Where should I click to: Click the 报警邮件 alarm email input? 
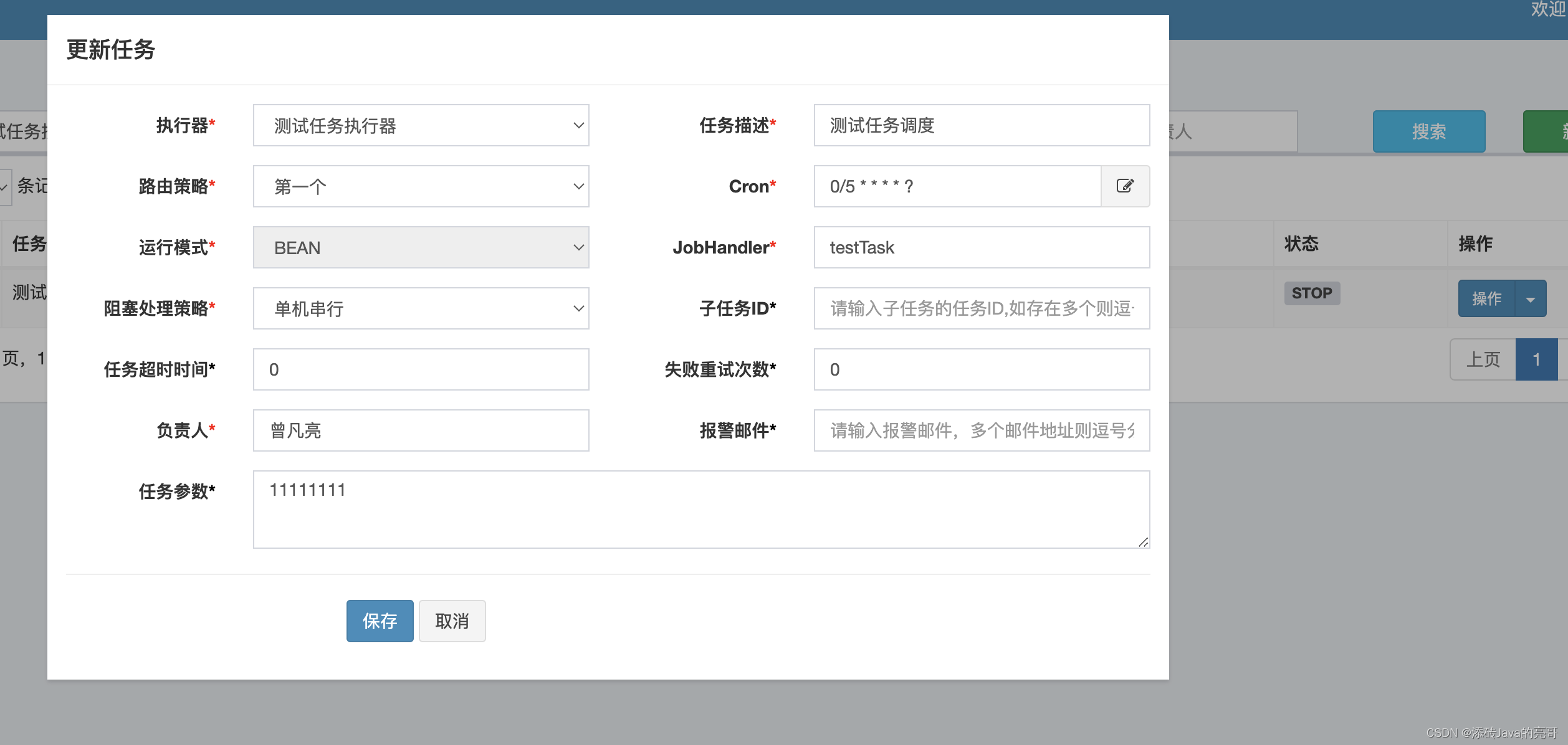[x=982, y=430]
